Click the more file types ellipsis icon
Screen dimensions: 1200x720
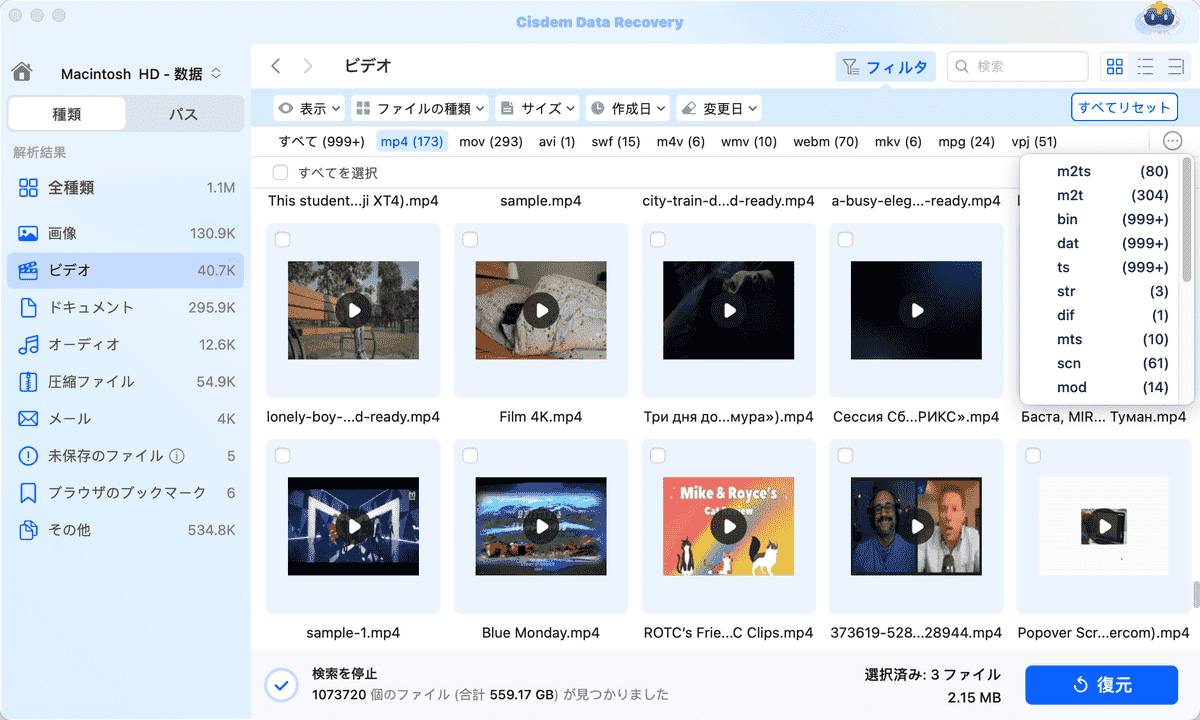coord(1173,142)
